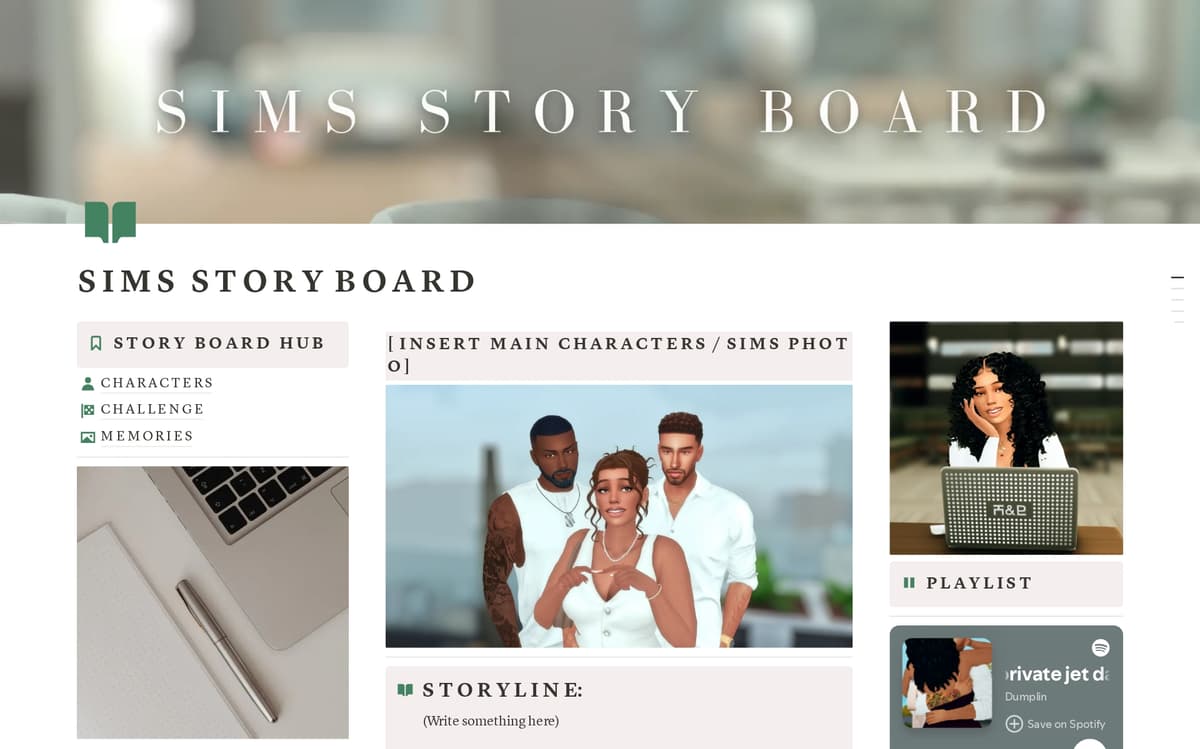
Task: Click the green icon beside Playlist
Action: coord(909,583)
